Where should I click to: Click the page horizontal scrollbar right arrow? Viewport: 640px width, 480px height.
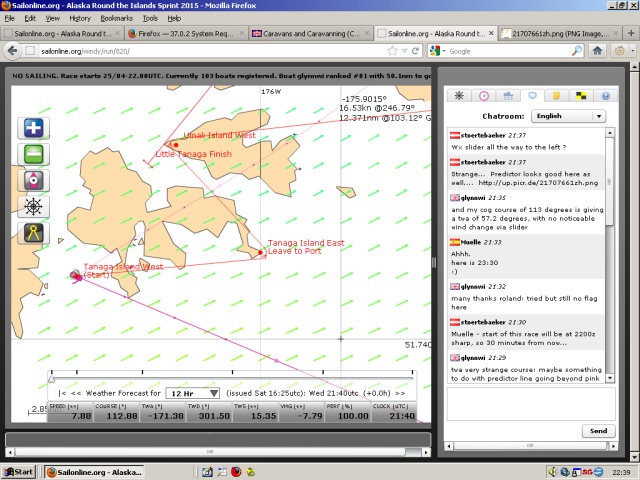(x=426, y=452)
